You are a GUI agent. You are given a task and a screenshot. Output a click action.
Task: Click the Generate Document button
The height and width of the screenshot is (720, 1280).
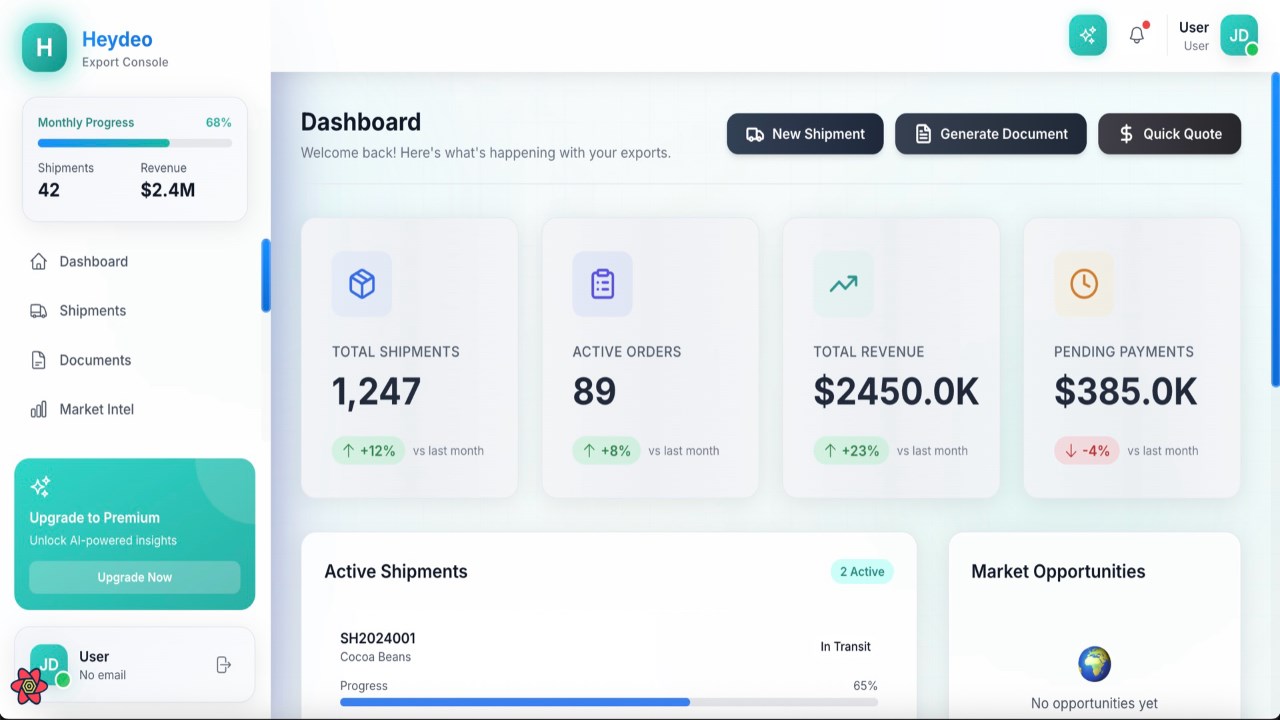(x=990, y=134)
